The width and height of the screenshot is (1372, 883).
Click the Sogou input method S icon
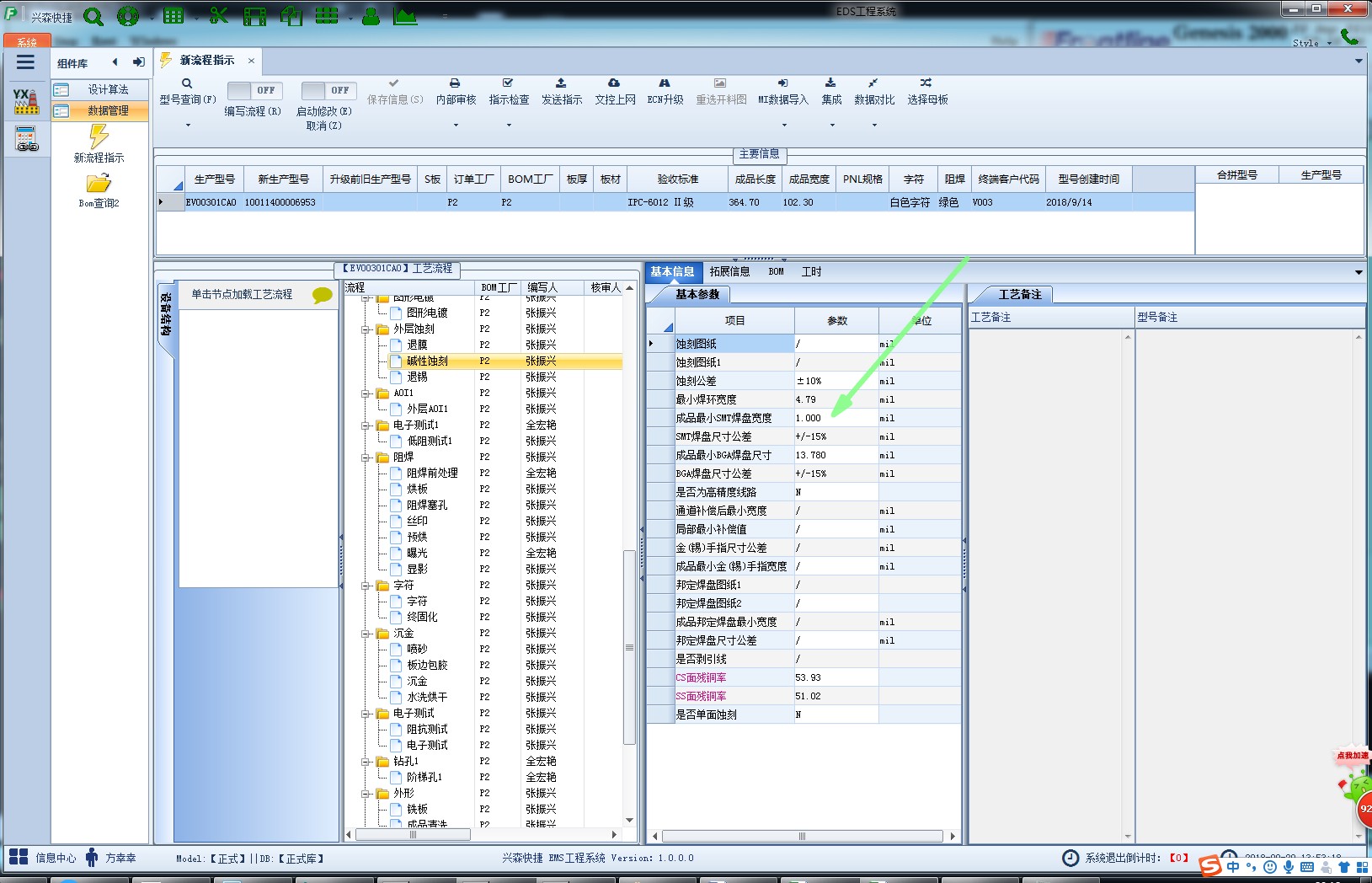tap(1209, 866)
